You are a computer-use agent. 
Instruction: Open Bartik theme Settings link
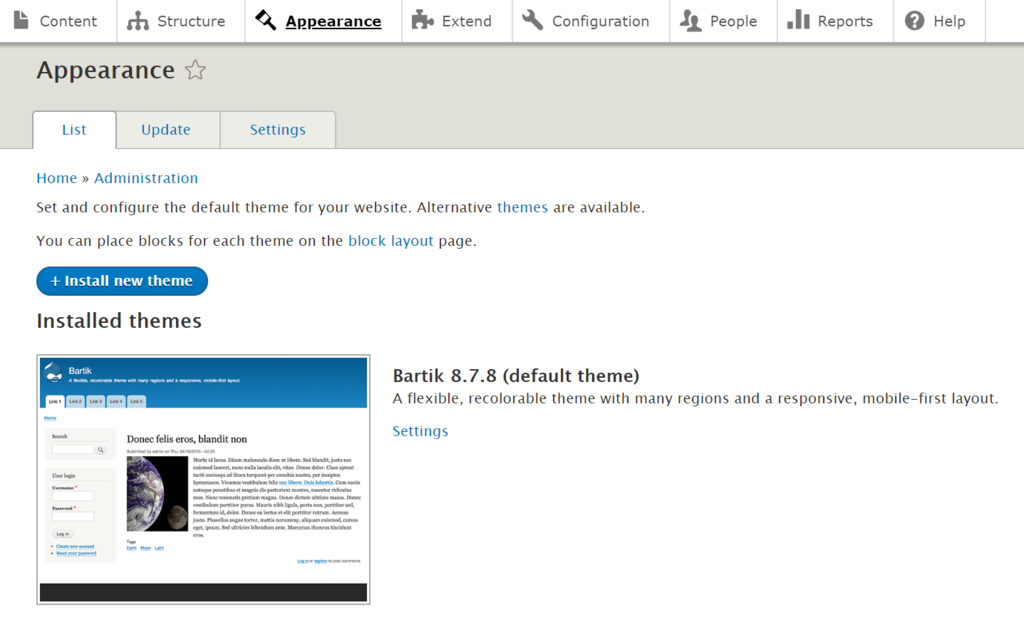[420, 431]
